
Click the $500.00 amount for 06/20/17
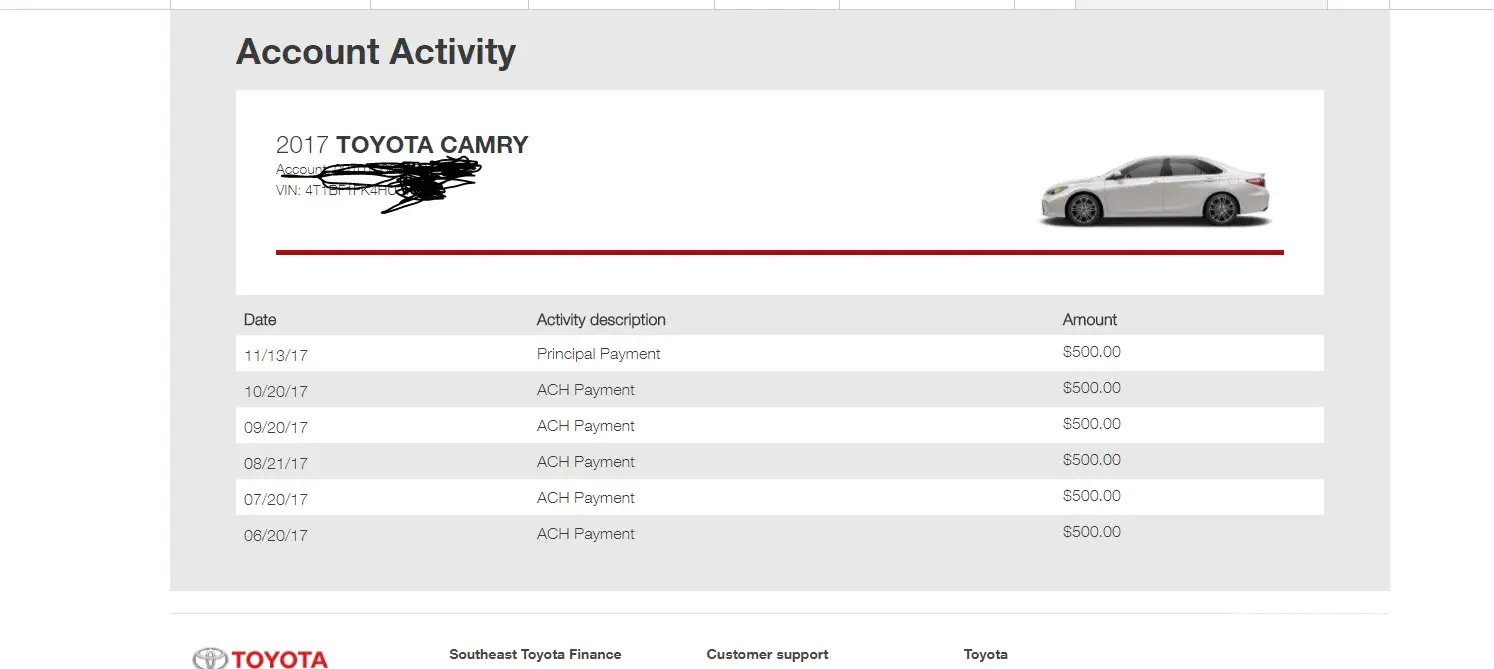[1091, 532]
